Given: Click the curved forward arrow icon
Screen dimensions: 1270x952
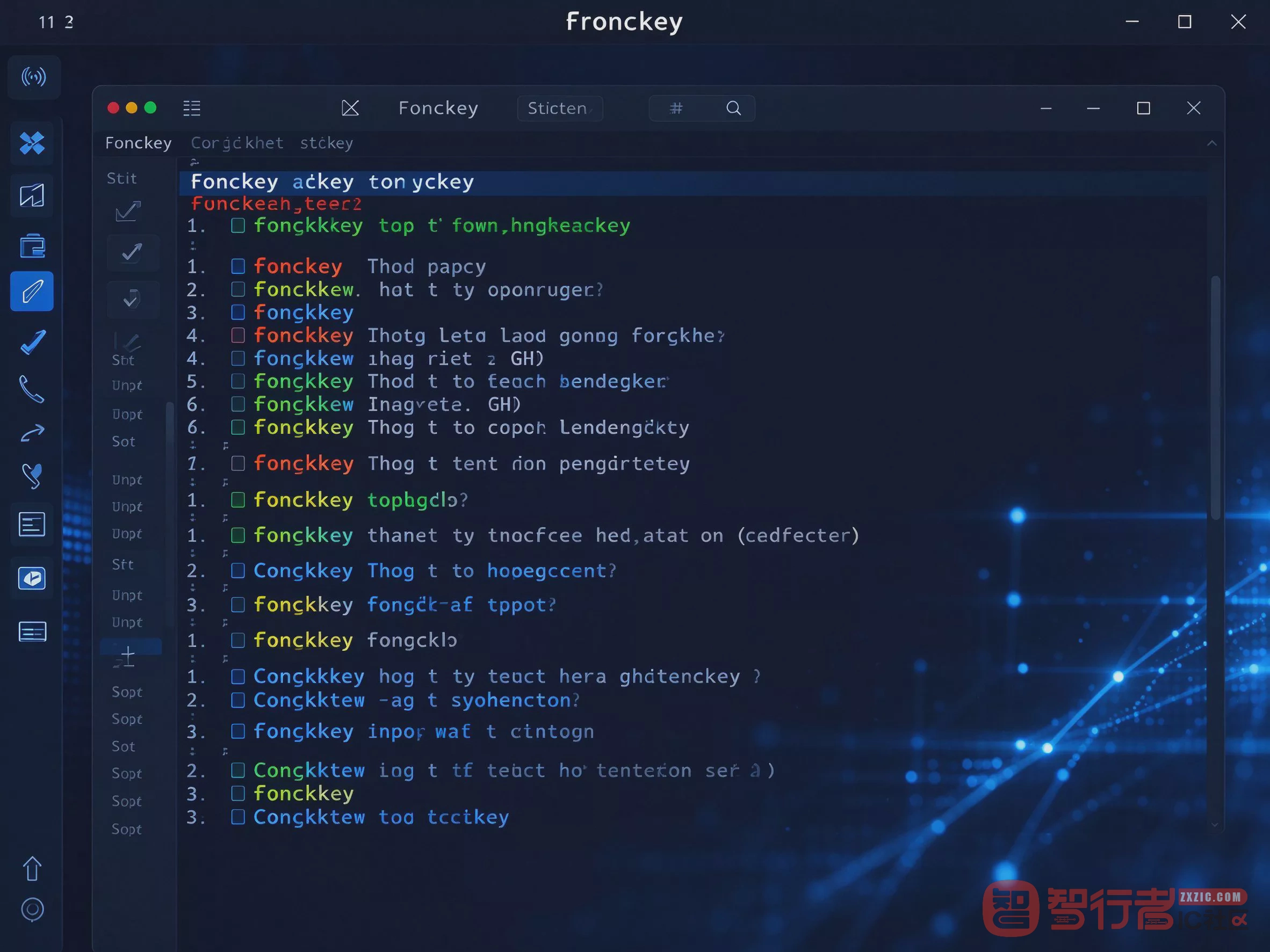Looking at the screenshot, I should click(33, 433).
